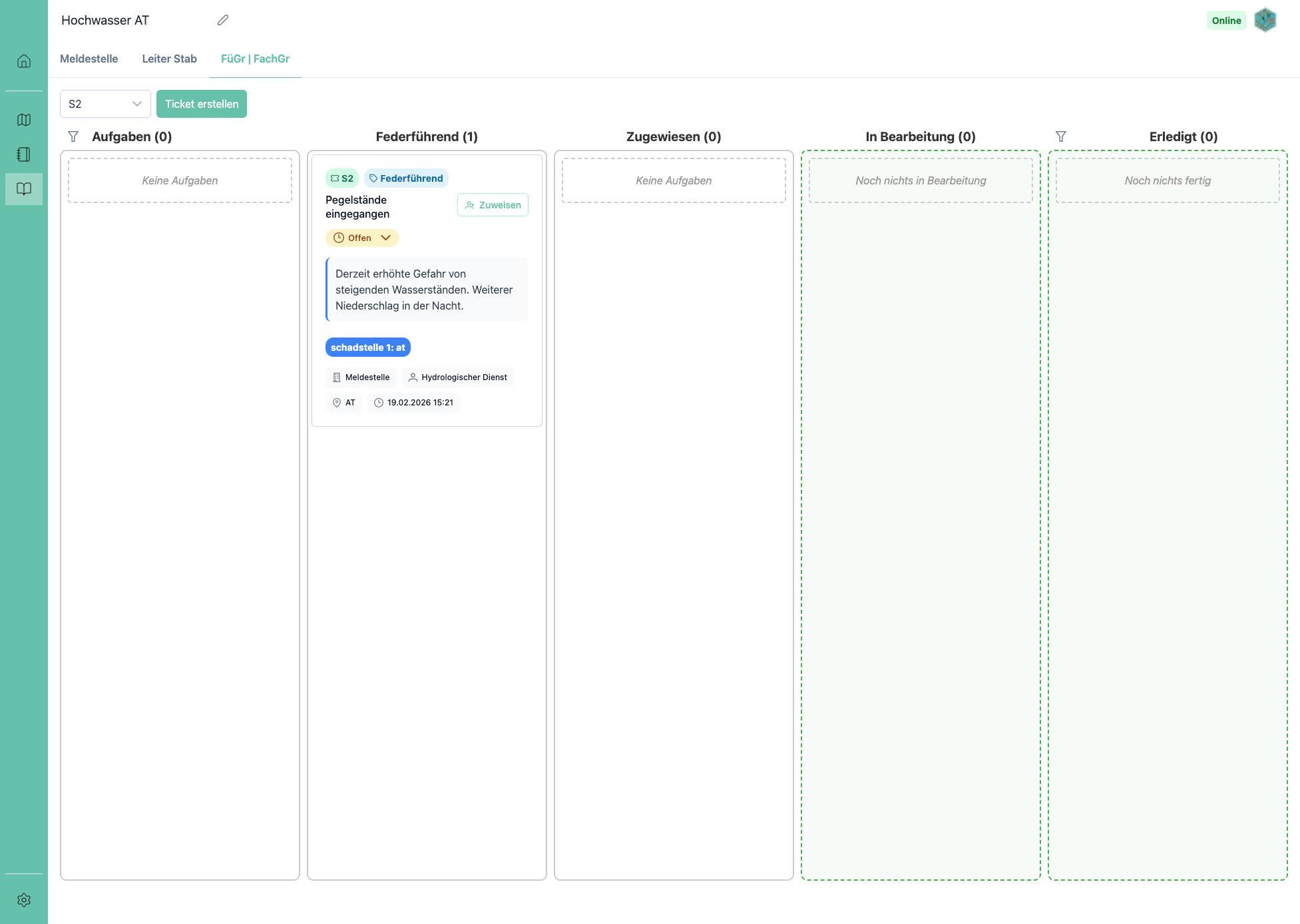This screenshot has height=924, width=1300.
Task: Click the notebook icon in sidebar
Action: pos(24,154)
